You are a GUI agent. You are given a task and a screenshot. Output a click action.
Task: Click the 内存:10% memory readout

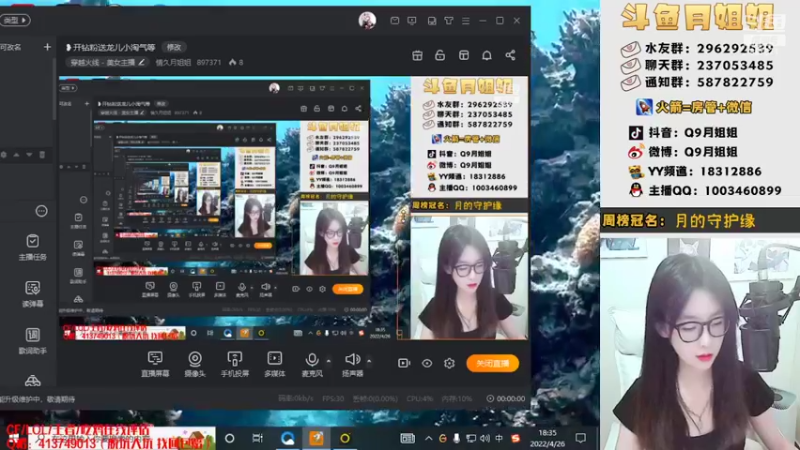[x=457, y=398]
